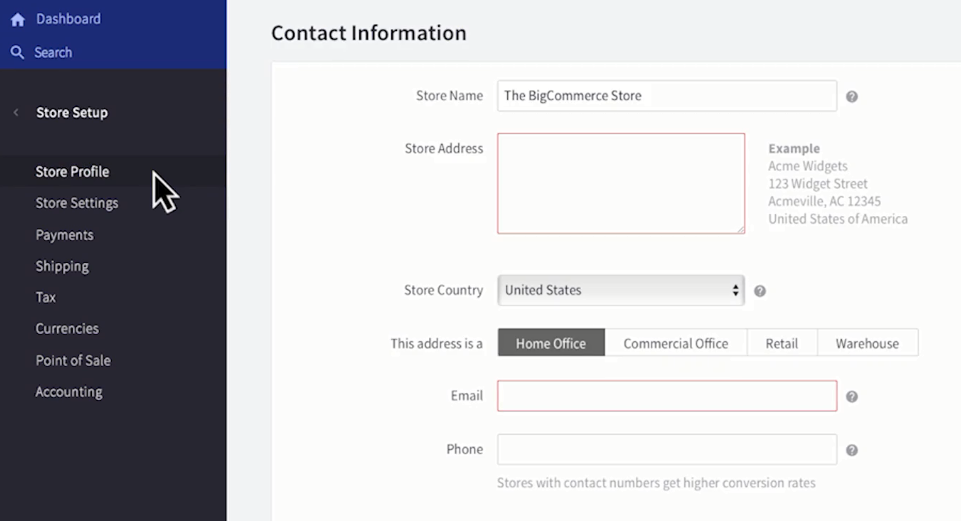Click the Phone field help icon
This screenshot has width=961, height=521.
click(x=852, y=450)
